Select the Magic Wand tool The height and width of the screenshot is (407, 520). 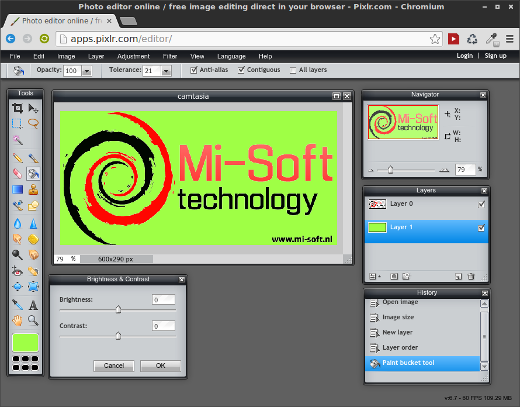[x=17, y=140]
